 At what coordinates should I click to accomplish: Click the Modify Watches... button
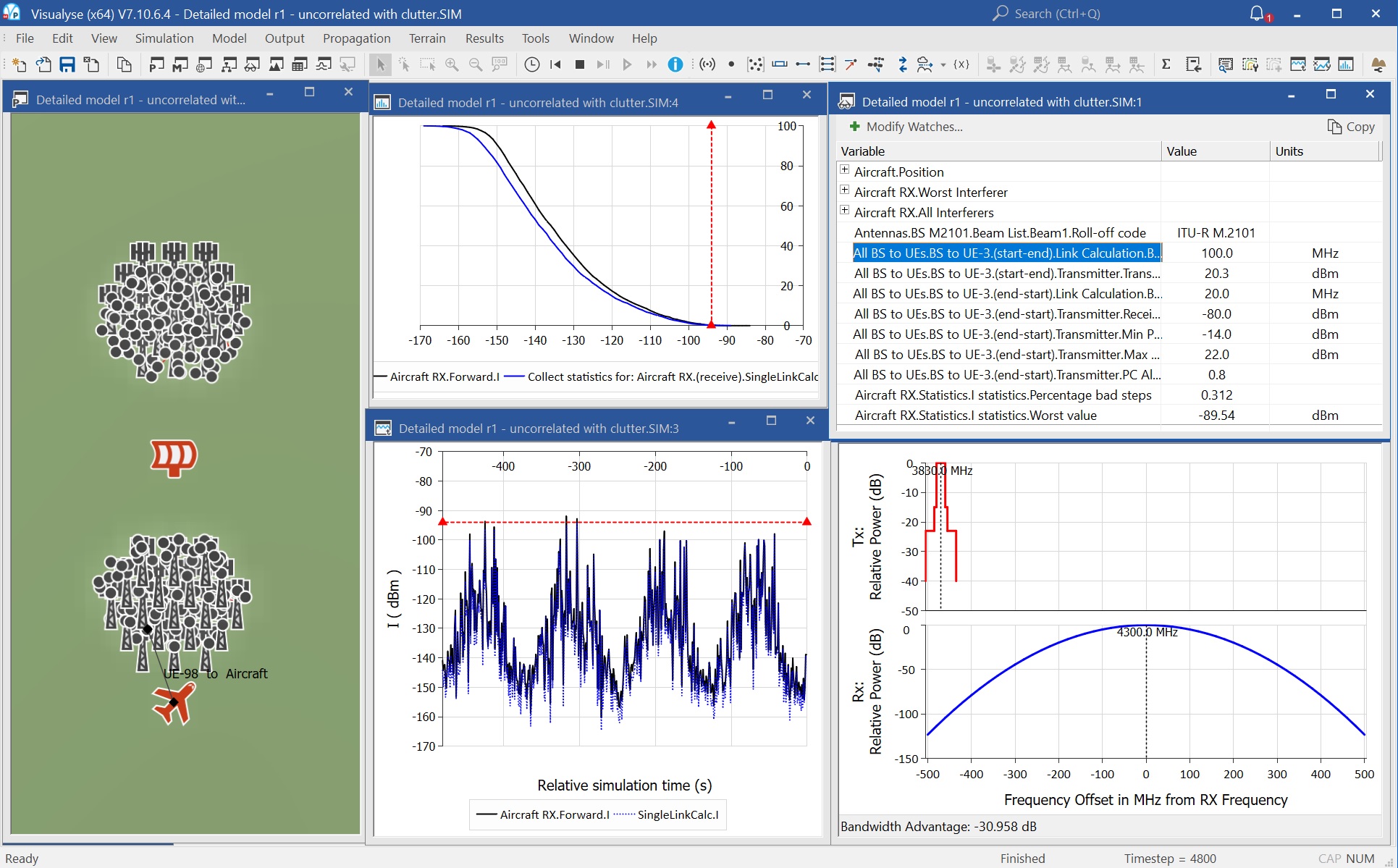(906, 127)
